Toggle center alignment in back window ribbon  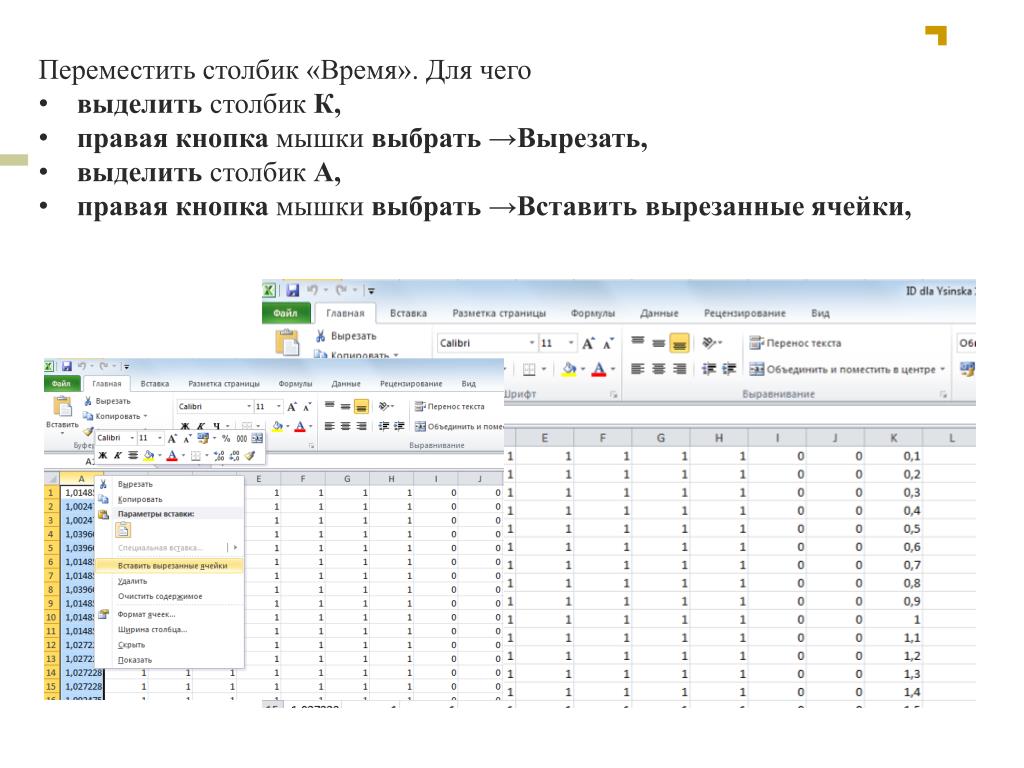tap(659, 369)
